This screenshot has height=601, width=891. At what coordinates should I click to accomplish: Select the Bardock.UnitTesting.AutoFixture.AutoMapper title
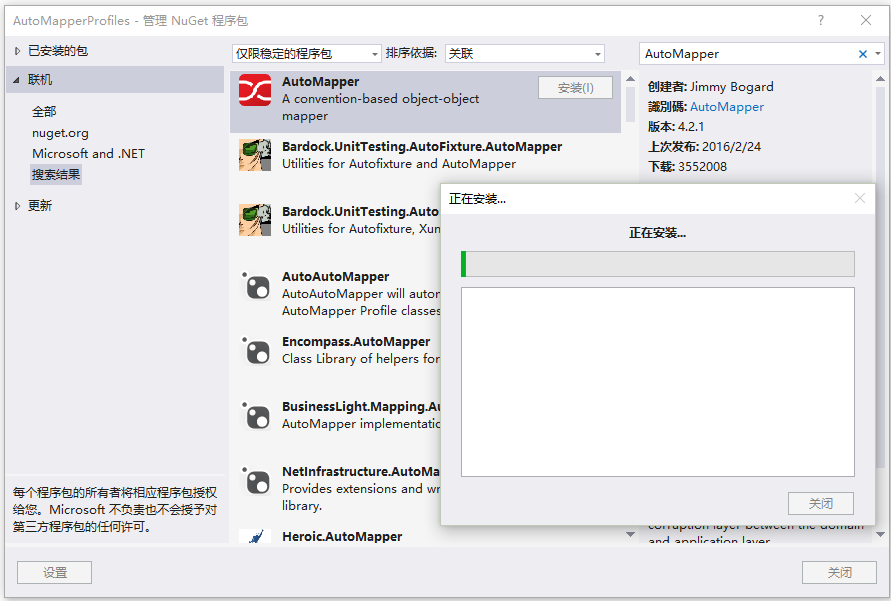[x=422, y=147]
